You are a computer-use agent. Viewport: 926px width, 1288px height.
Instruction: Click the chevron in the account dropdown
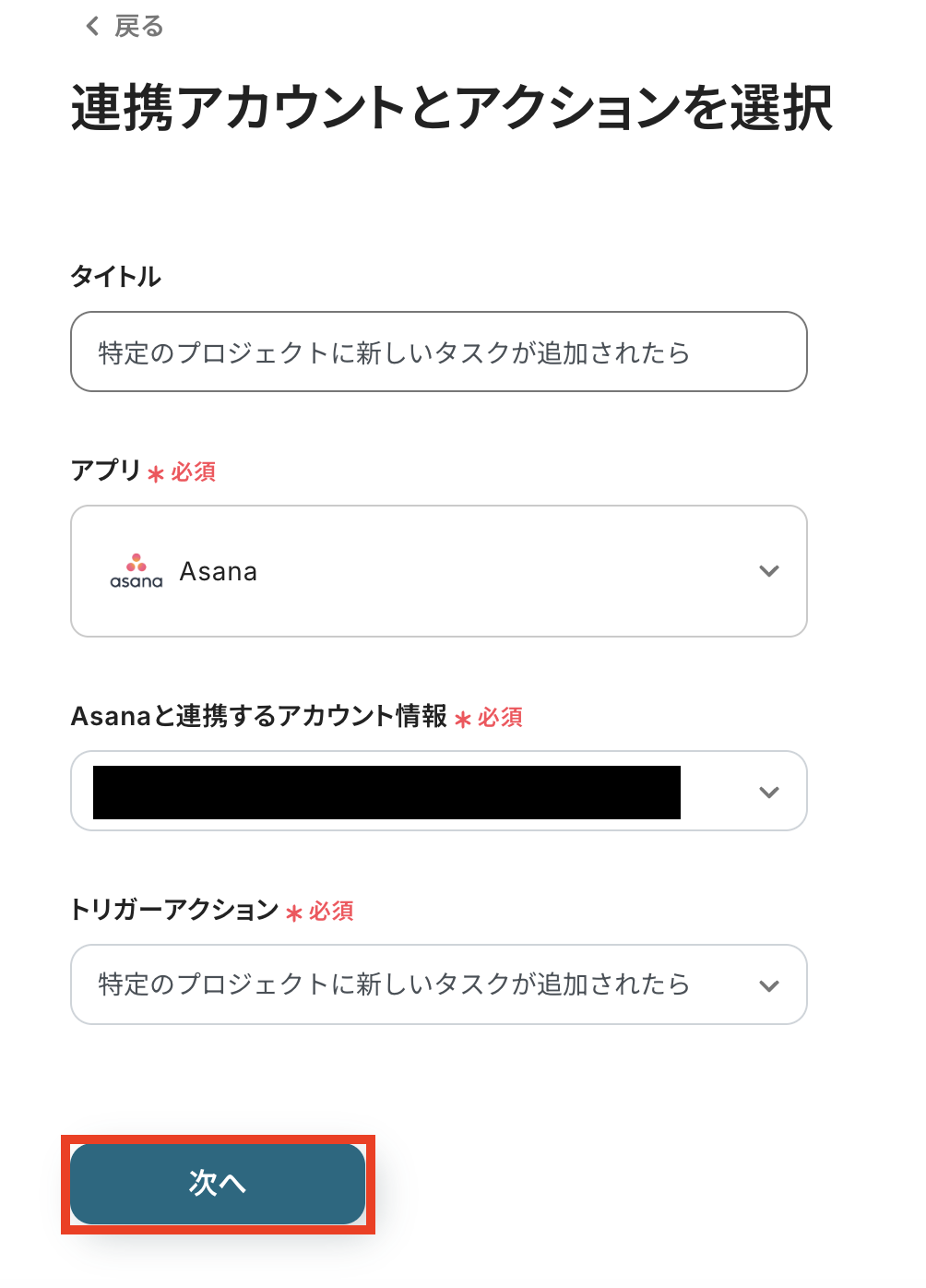769,792
